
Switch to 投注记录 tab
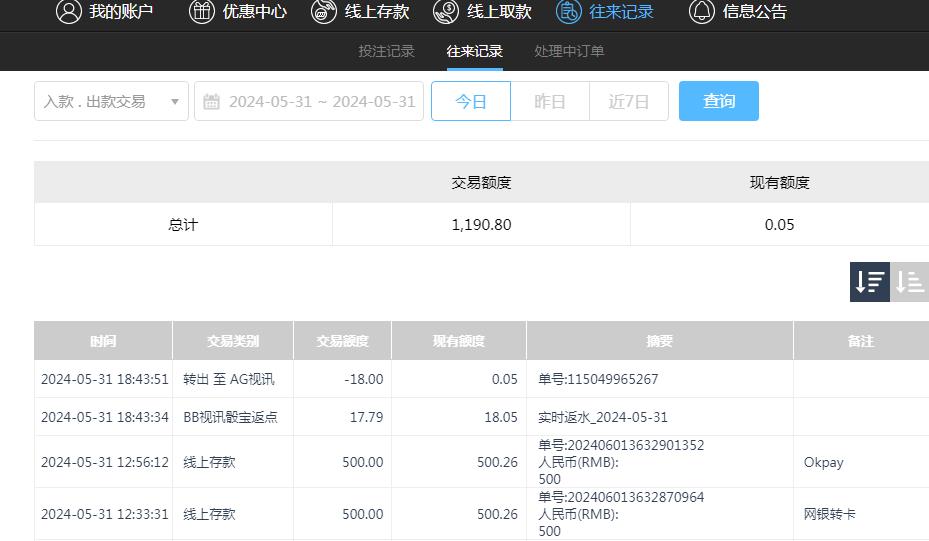(386, 51)
